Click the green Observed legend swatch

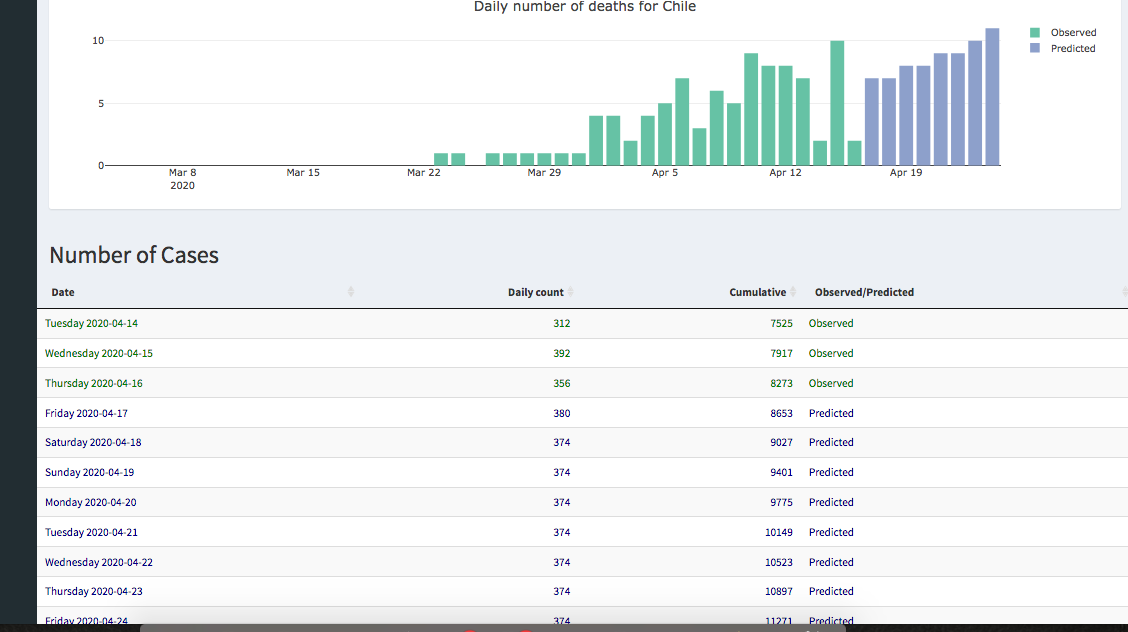point(1036,33)
